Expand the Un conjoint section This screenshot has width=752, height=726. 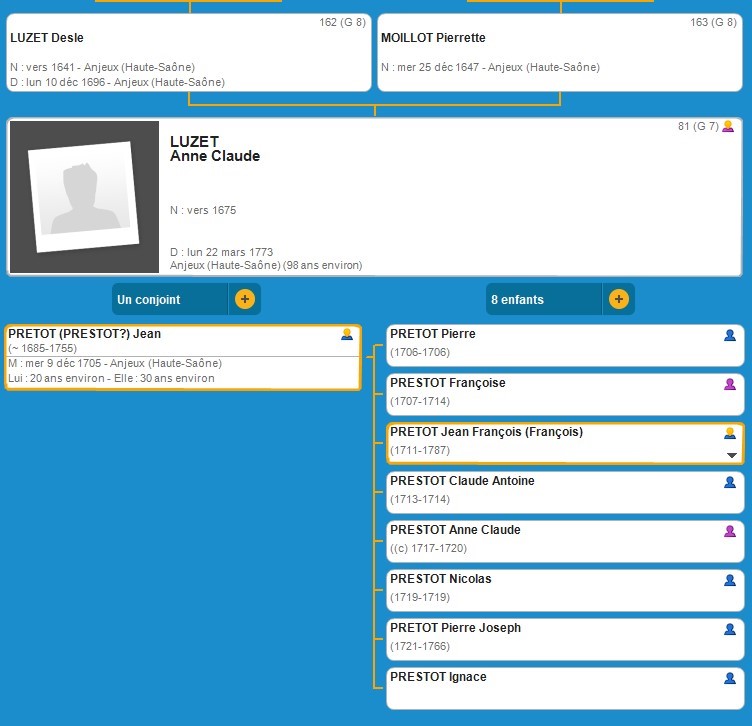click(x=170, y=299)
